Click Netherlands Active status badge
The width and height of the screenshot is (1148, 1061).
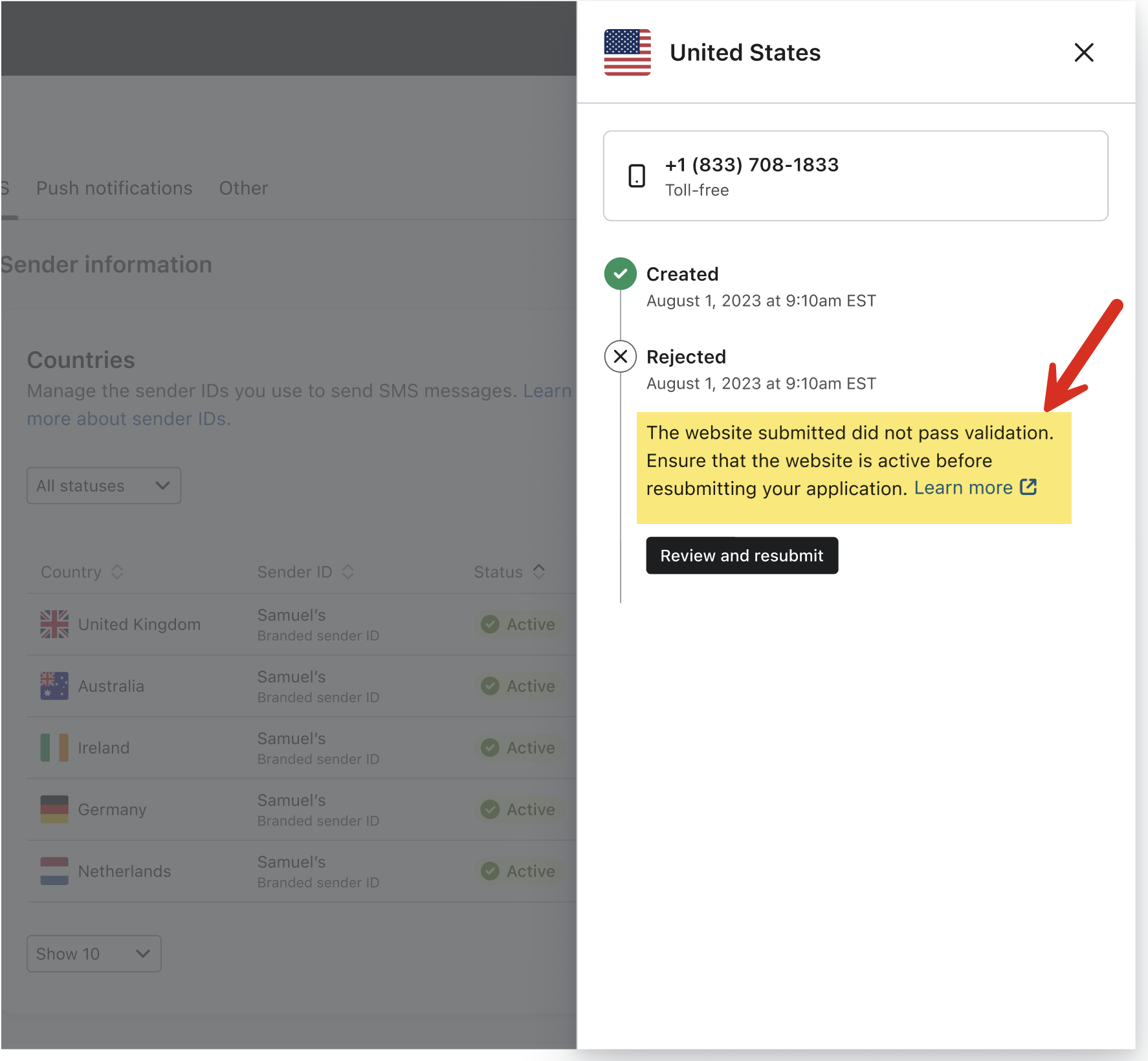tap(518, 871)
